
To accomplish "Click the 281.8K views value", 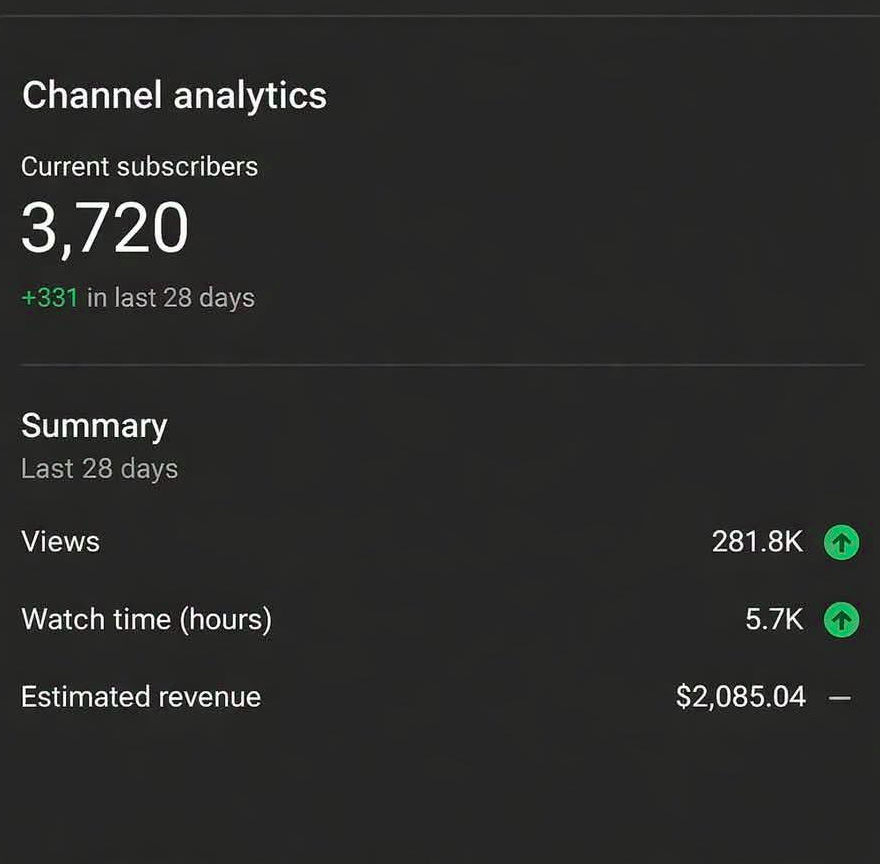I will (758, 542).
